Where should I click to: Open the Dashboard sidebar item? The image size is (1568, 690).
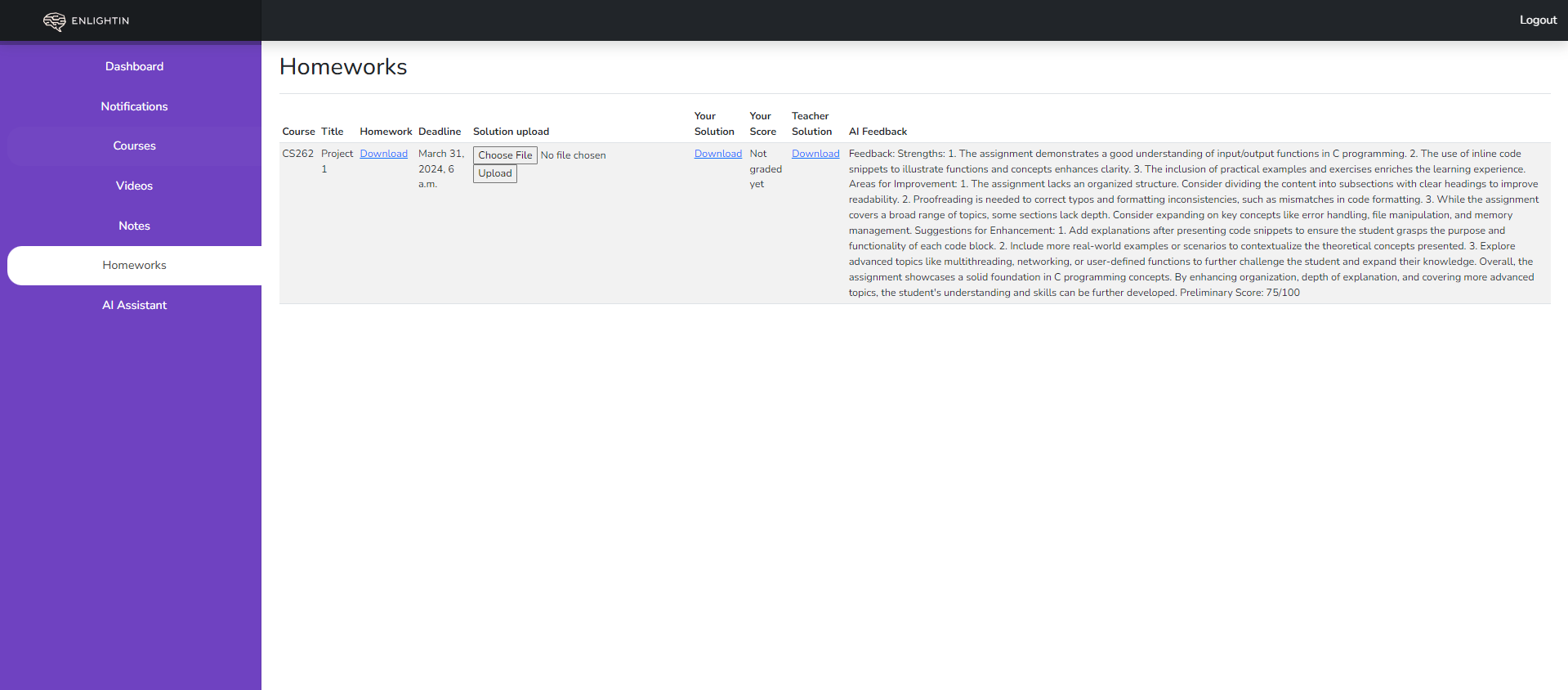coord(134,66)
